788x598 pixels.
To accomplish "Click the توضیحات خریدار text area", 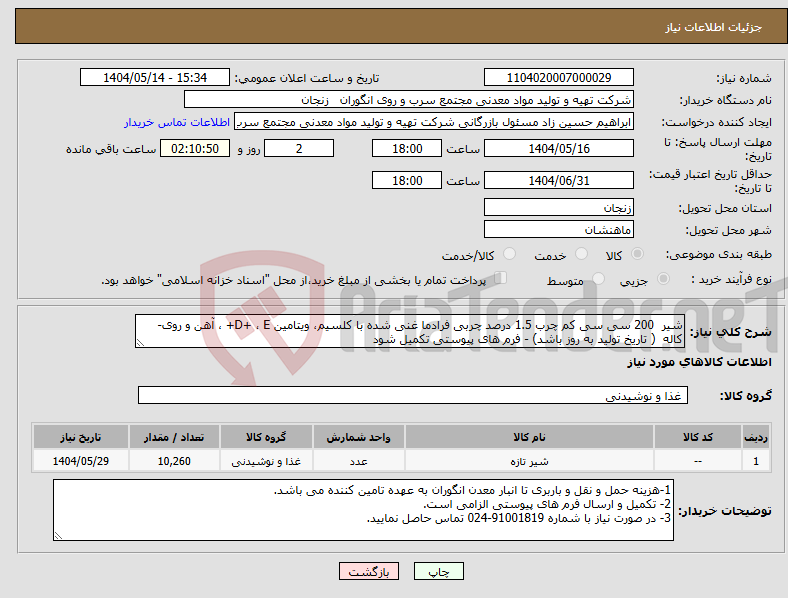I will tap(363, 510).
